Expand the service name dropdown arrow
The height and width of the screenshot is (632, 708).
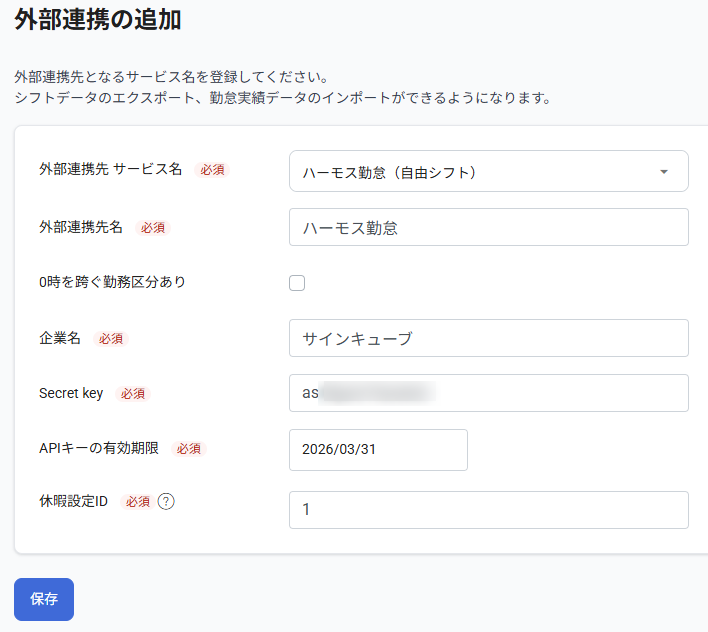[x=664, y=172]
